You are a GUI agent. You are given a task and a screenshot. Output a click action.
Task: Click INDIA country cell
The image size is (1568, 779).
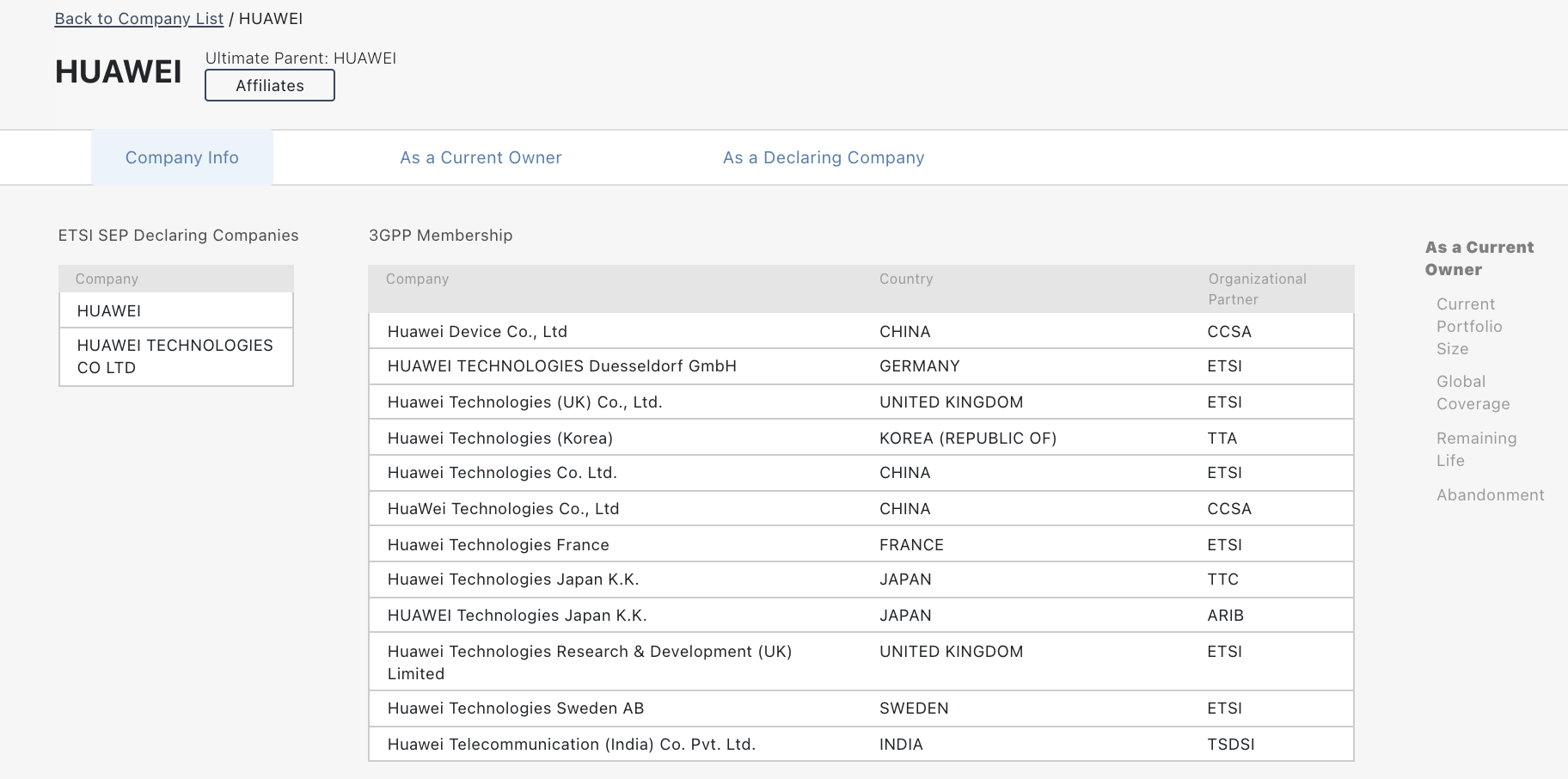[901, 745]
